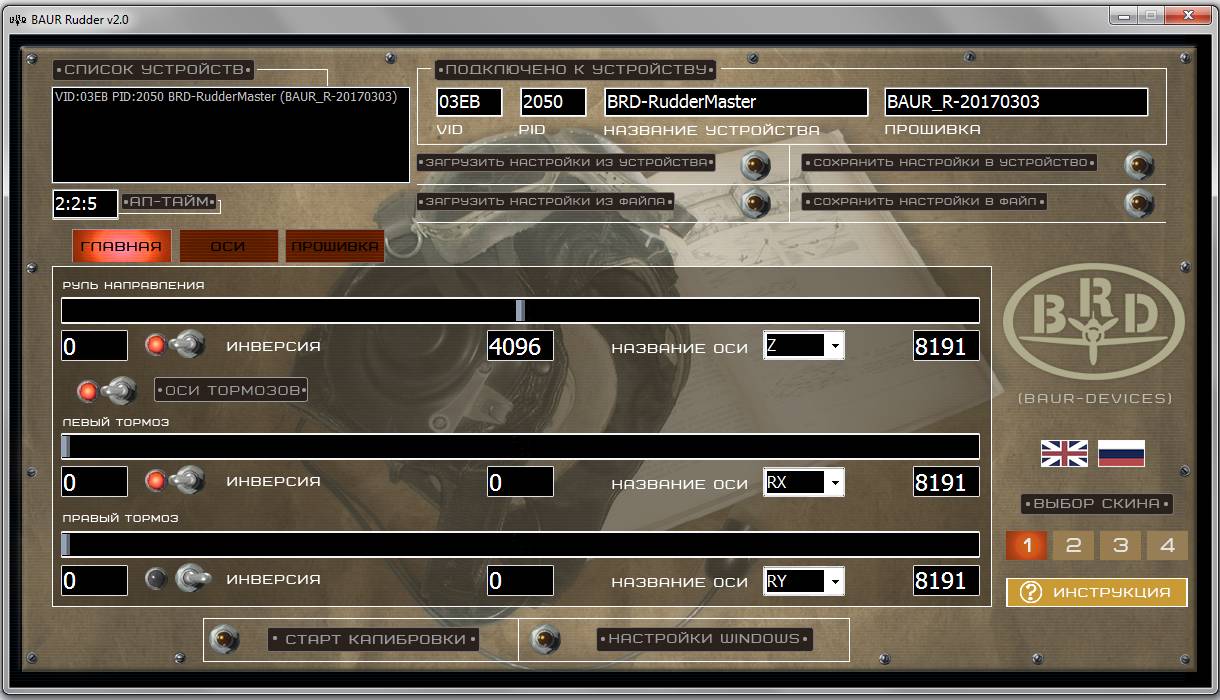Switch to the Главная tab
Screen dimensions: 1220x700
pyautogui.click(x=121, y=246)
